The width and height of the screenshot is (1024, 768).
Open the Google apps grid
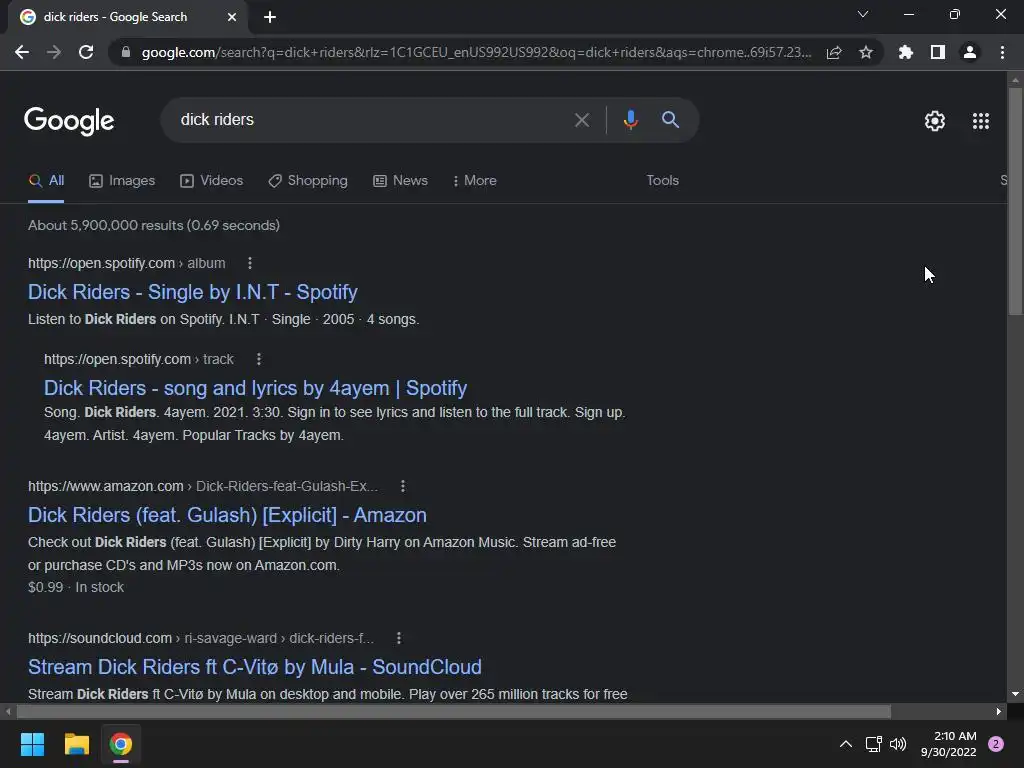pyautogui.click(x=981, y=121)
